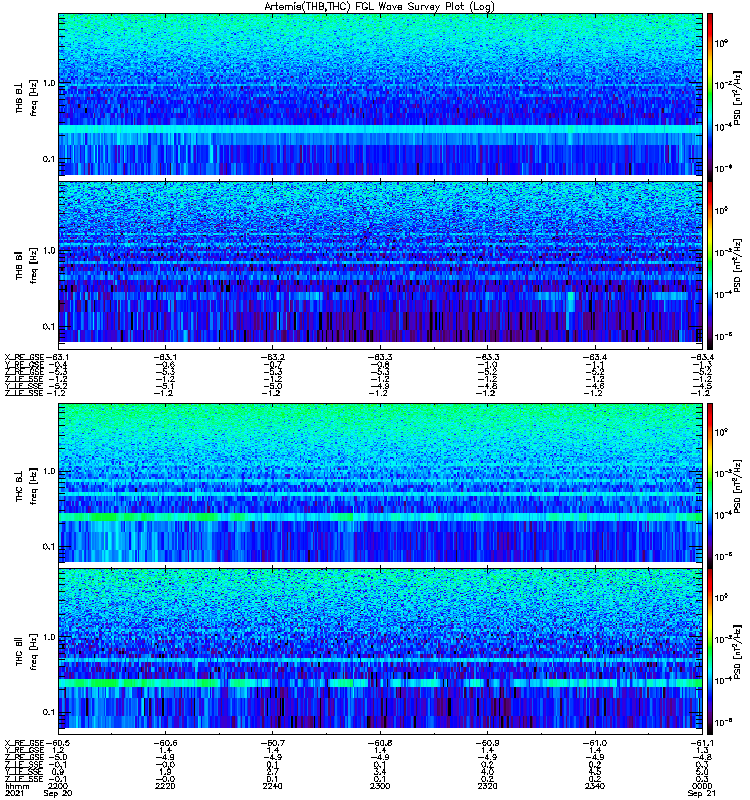
Task: Click the "THC B∥ freq [Hz]" axis label
Action: 26,652
